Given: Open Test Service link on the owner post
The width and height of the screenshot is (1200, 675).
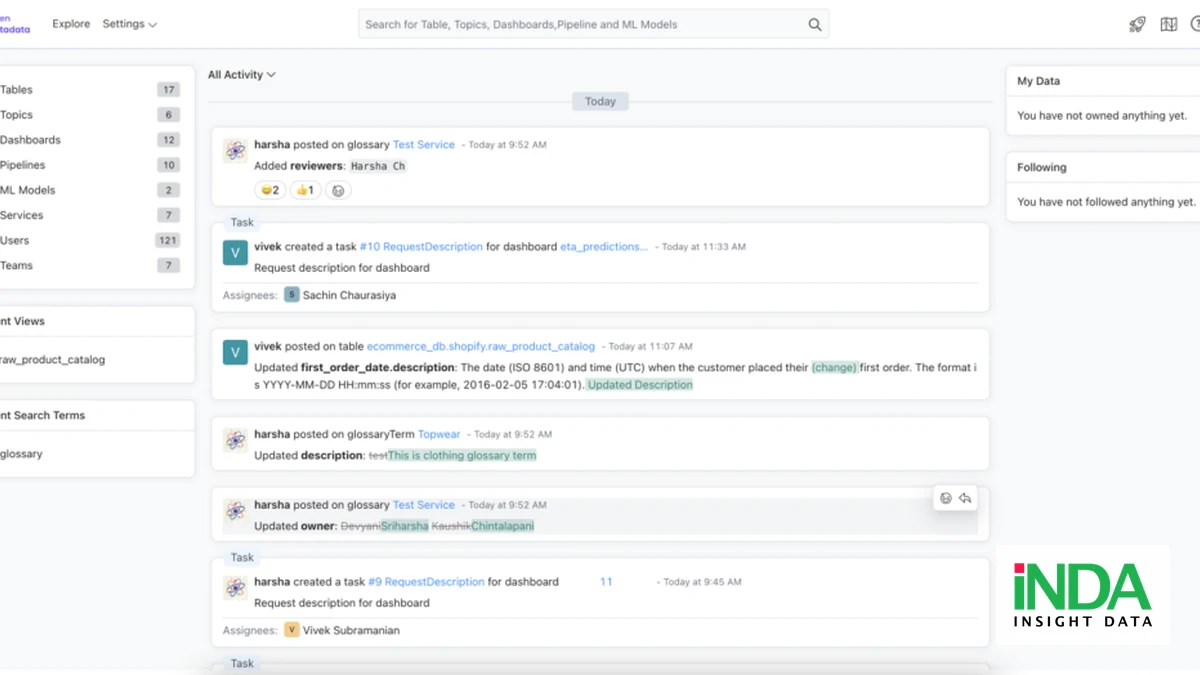Looking at the screenshot, I should 424,505.
